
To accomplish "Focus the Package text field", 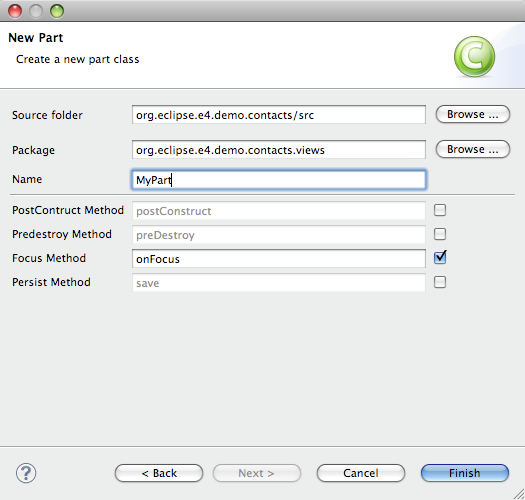I will click(x=279, y=149).
